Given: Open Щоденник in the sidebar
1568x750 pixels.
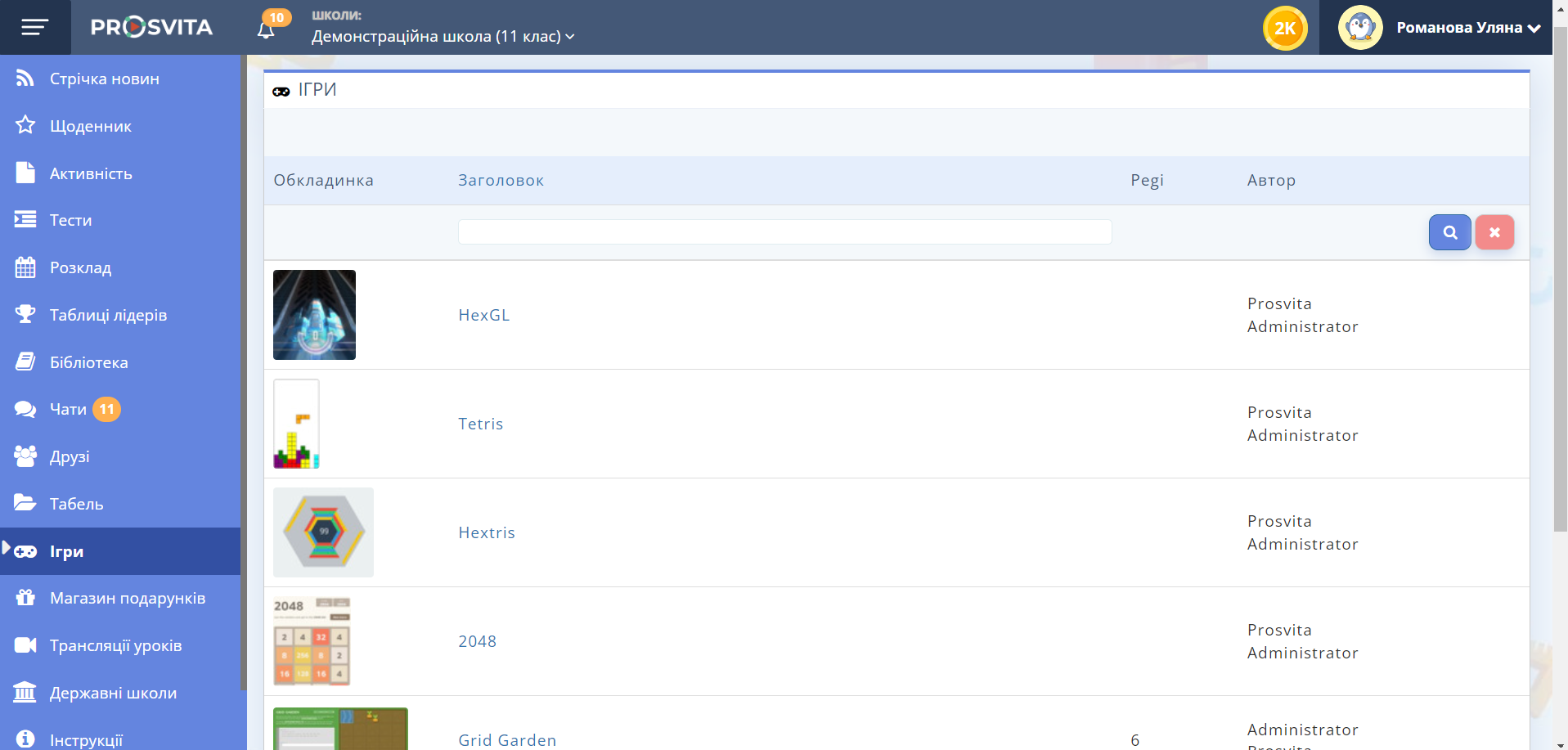Looking at the screenshot, I should [x=90, y=127].
